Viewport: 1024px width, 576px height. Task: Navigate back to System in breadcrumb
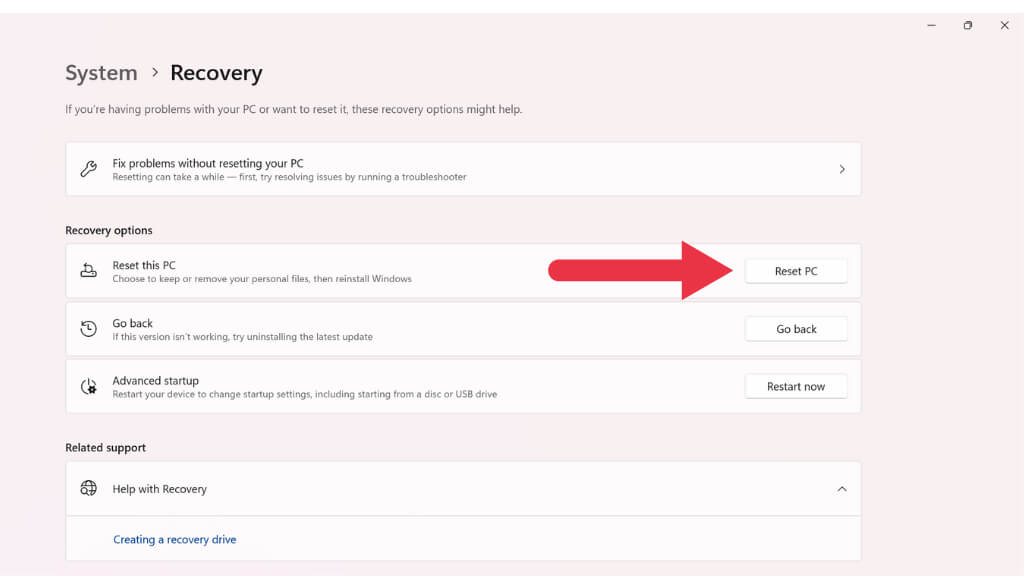(x=101, y=73)
